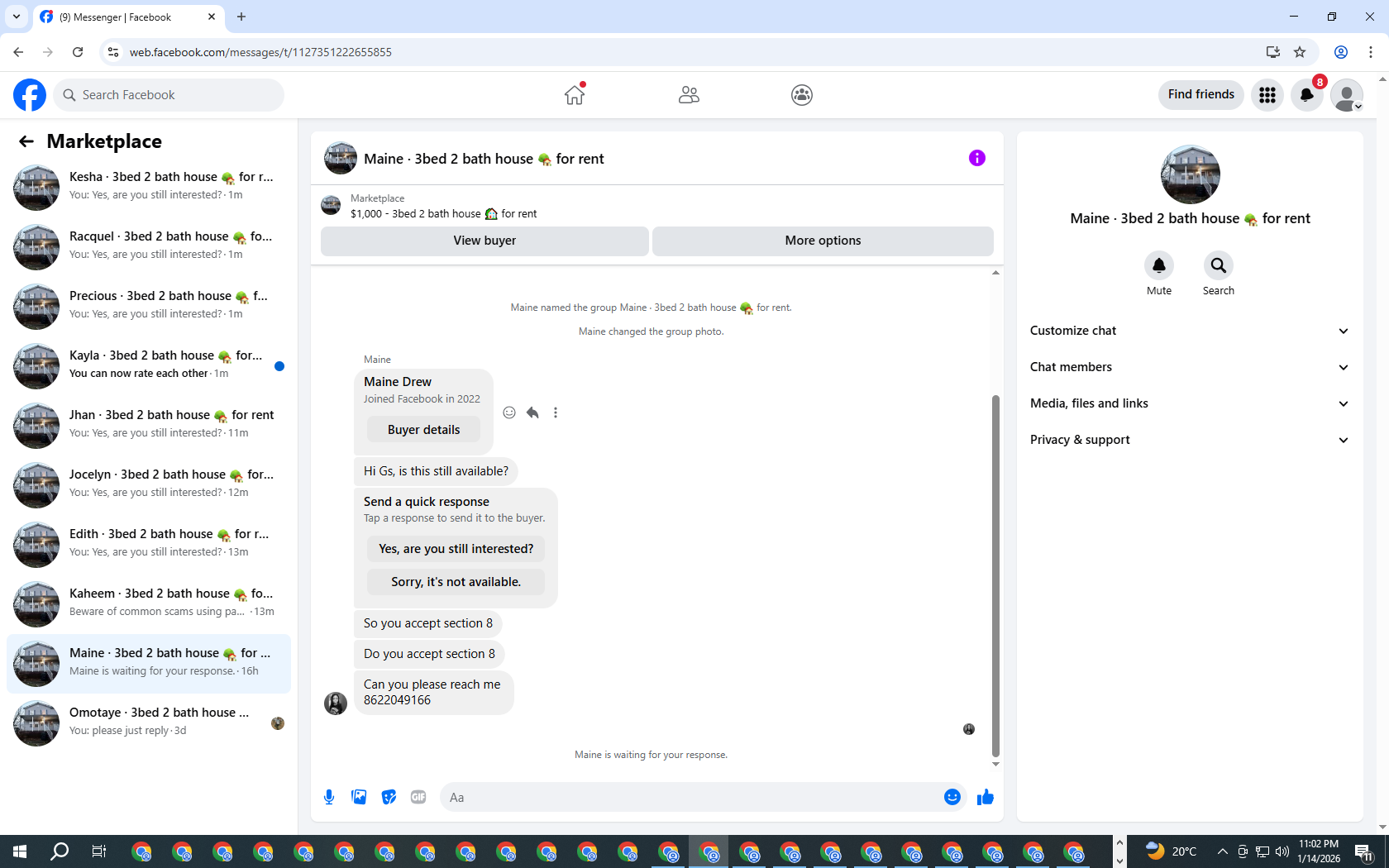Expand the Customize chat section
This screenshot has width=1389, height=868.
pyautogui.click(x=1190, y=331)
